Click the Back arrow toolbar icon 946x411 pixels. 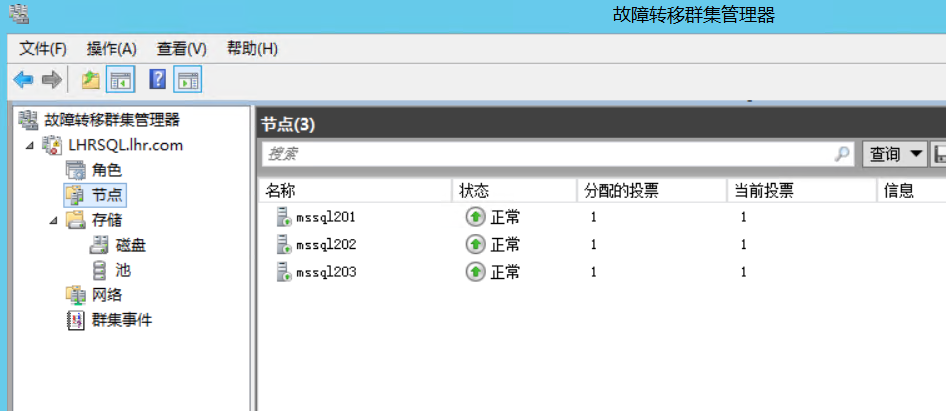22,80
